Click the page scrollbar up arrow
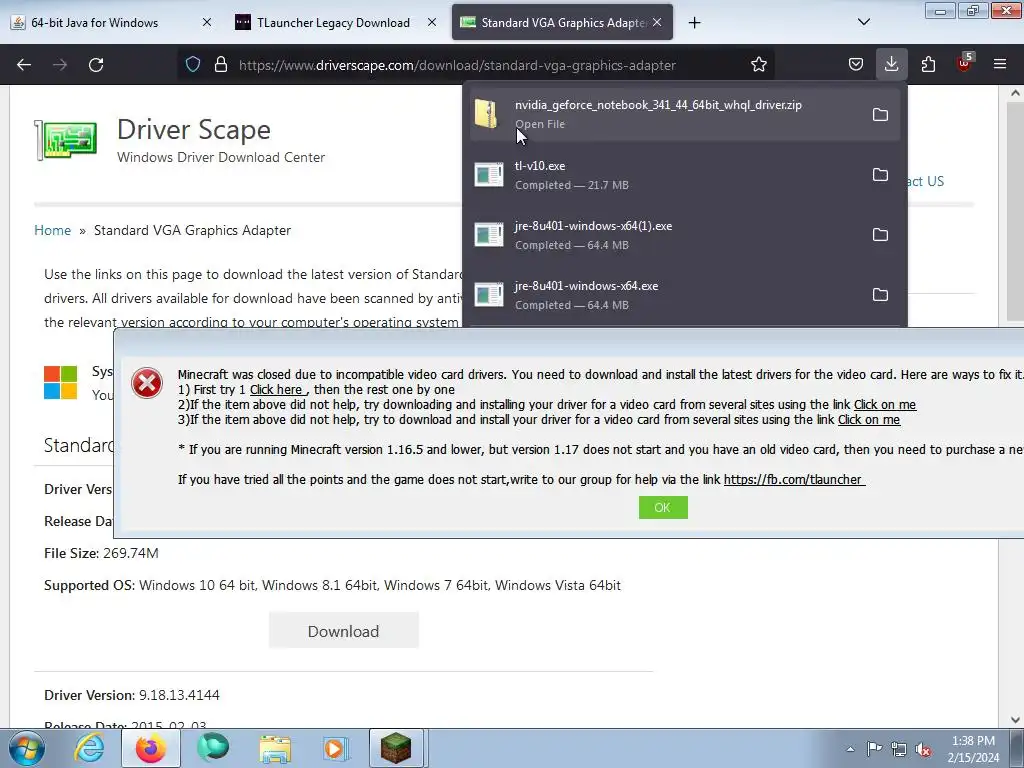Viewport: 1024px width, 768px height. click(1015, 93)
